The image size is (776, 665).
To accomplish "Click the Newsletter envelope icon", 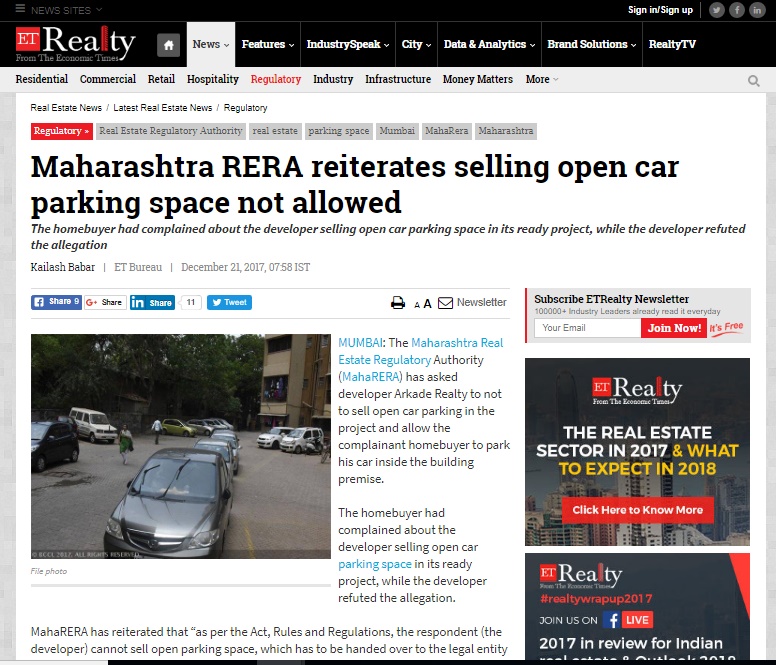I will click(x=445, y=302).
